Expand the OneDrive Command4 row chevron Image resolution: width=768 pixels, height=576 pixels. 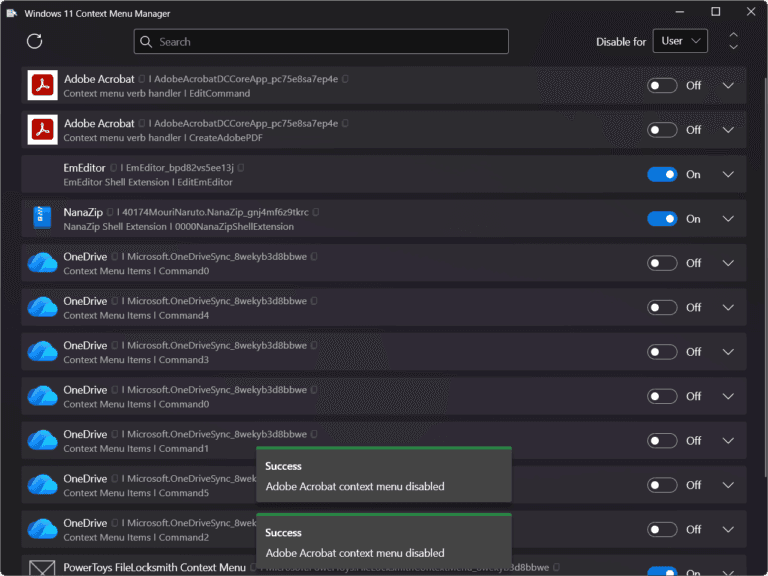pos(728,308)
